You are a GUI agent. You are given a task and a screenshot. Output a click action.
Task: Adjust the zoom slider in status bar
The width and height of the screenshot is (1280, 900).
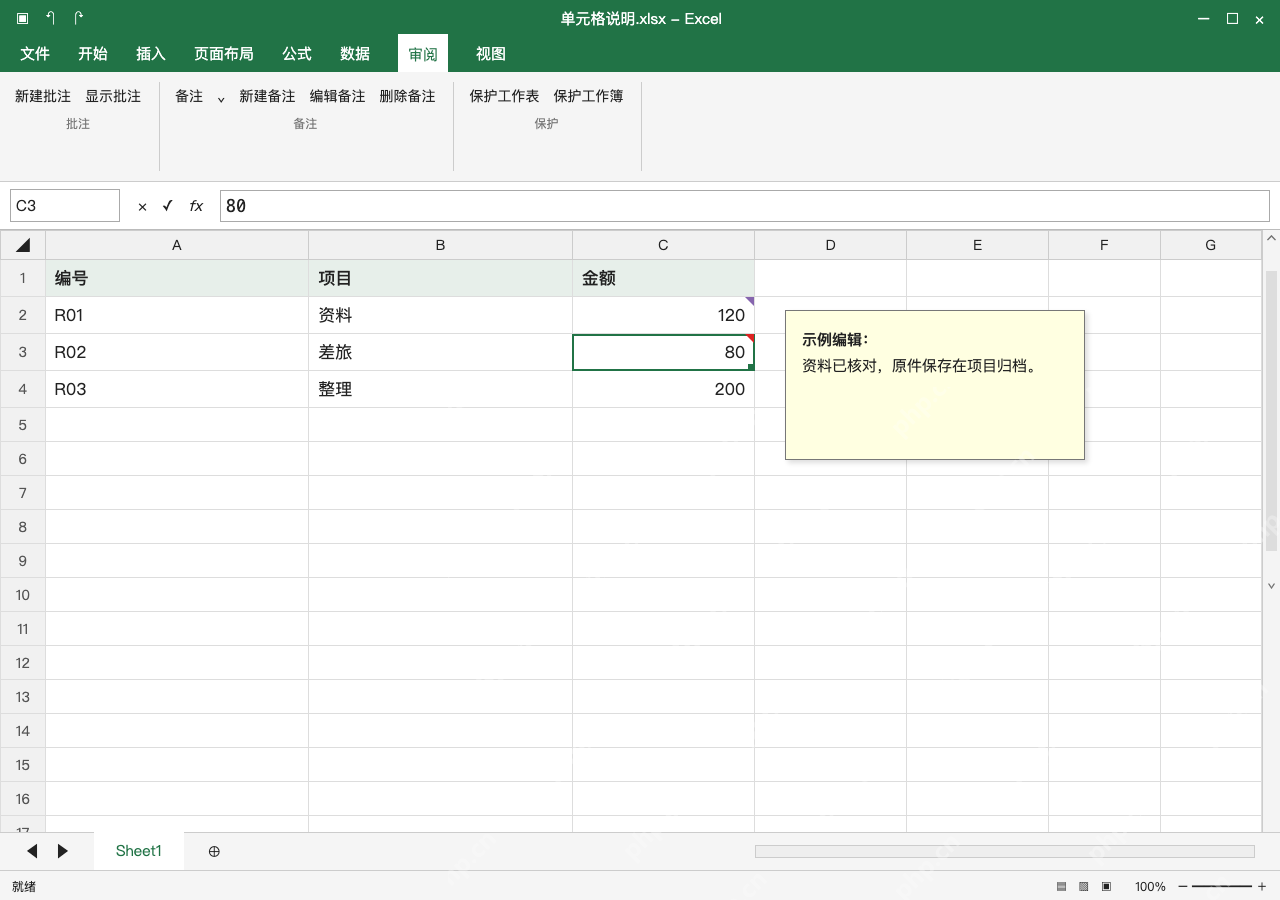(x=1222, y=886)
